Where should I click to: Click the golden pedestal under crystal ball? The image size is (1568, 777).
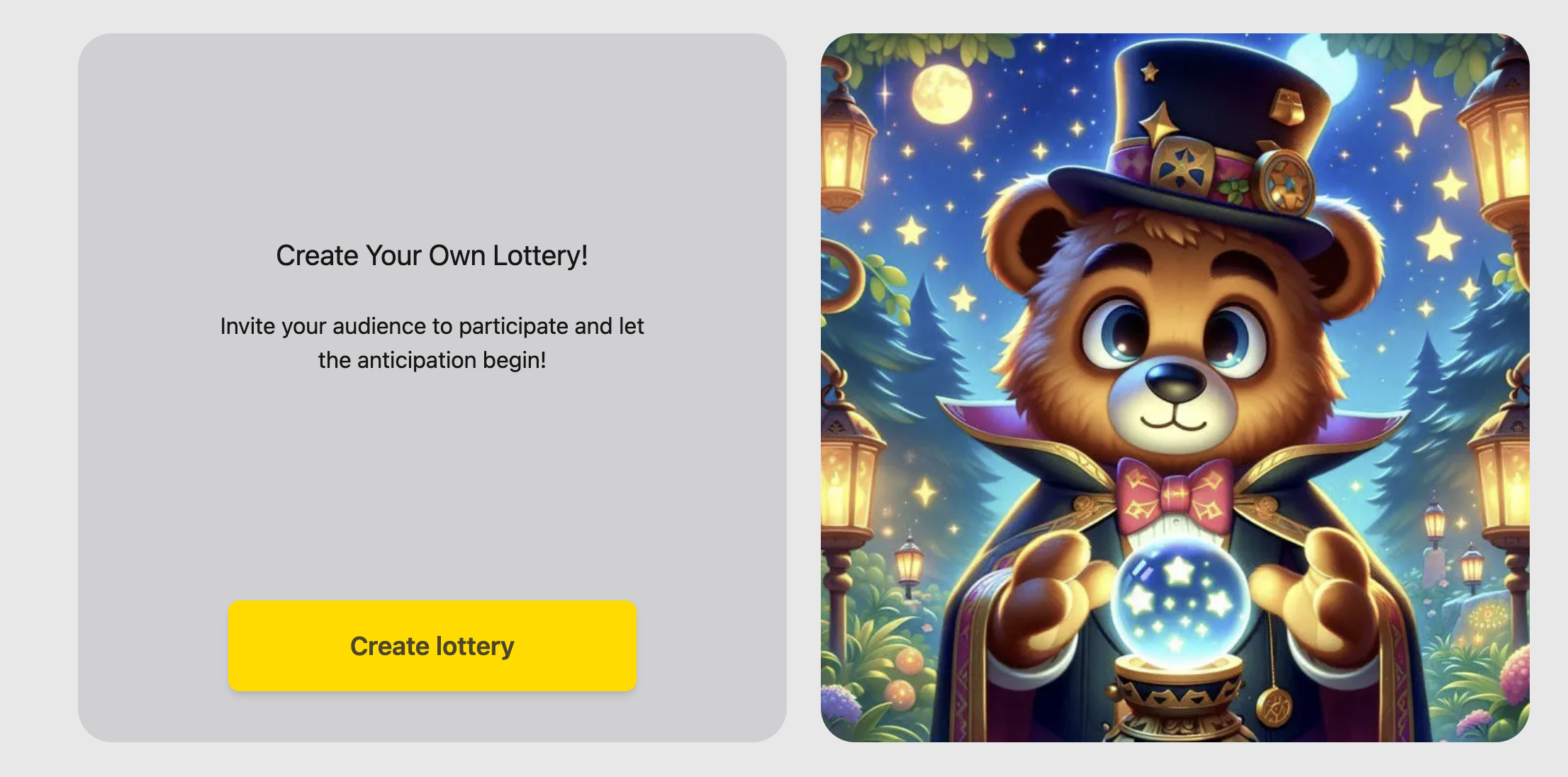(x=1177, y=698)
